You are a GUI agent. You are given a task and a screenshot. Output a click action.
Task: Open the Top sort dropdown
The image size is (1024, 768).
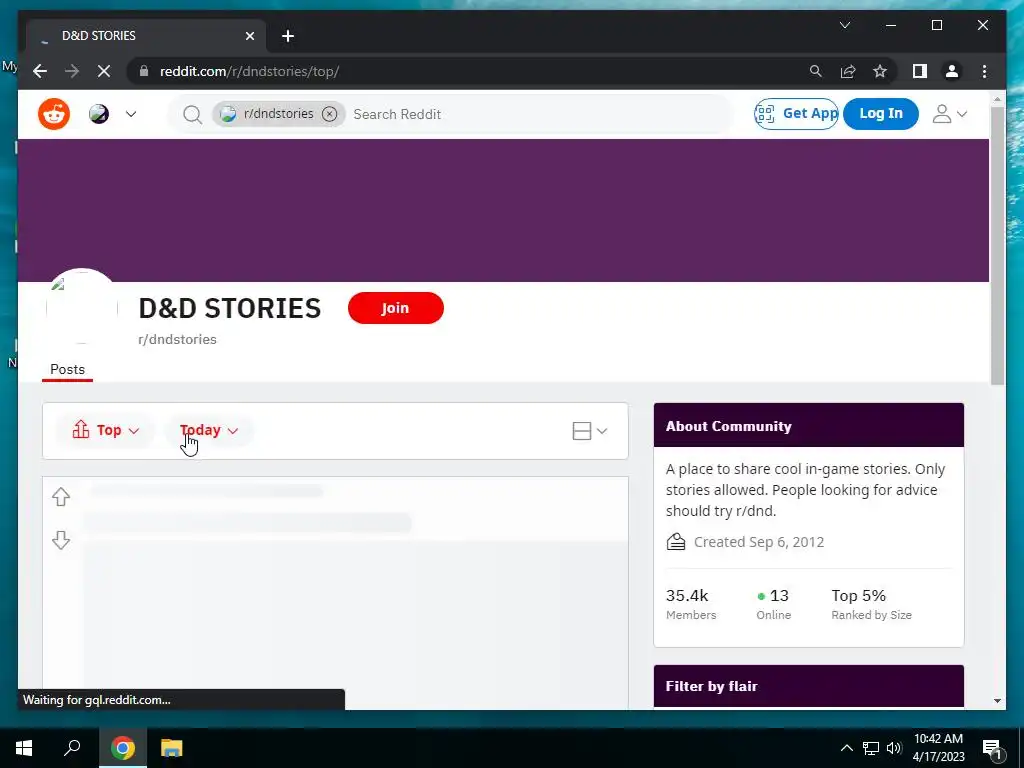point(105,430)
